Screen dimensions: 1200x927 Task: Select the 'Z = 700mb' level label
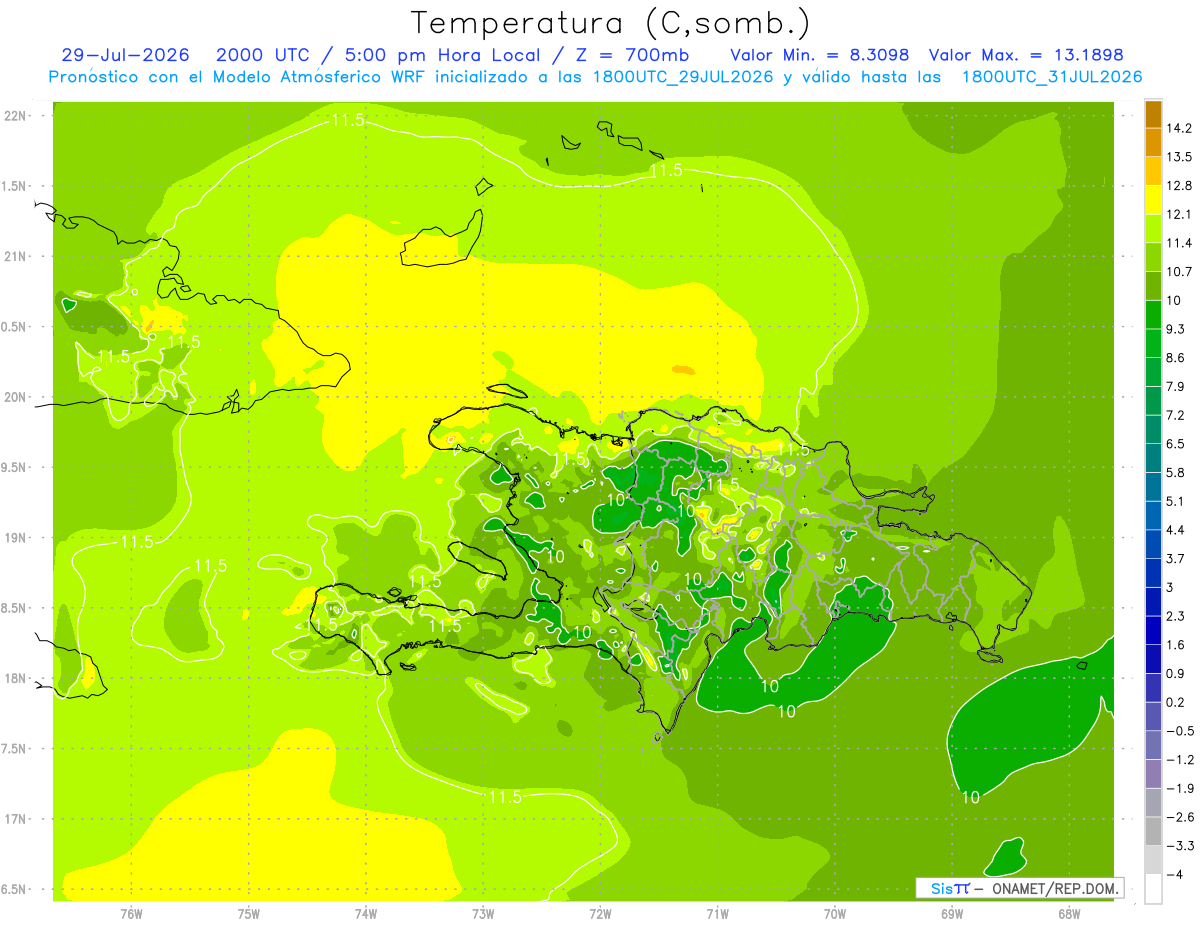click(x=633, y=54)
